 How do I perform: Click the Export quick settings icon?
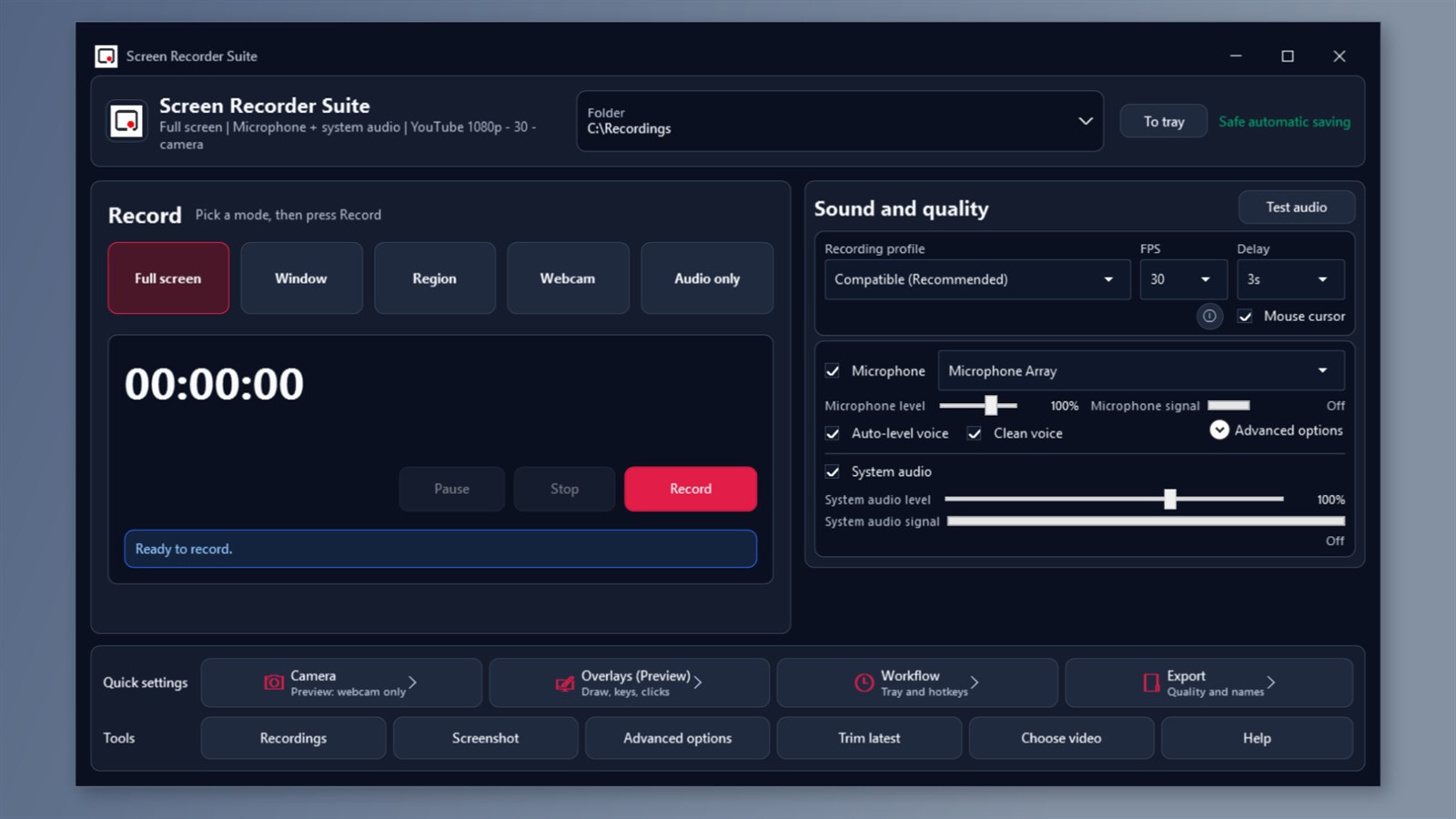tap(1151, 682)
